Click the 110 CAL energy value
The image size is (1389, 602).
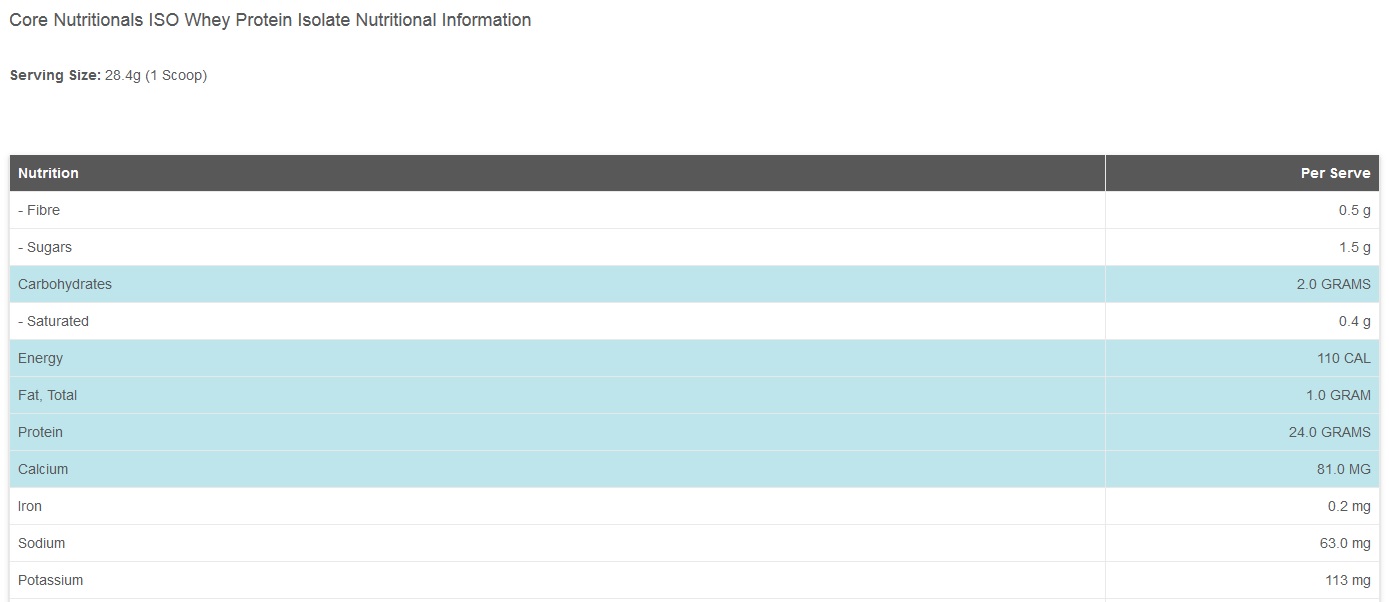click(x=1343, y=358)
